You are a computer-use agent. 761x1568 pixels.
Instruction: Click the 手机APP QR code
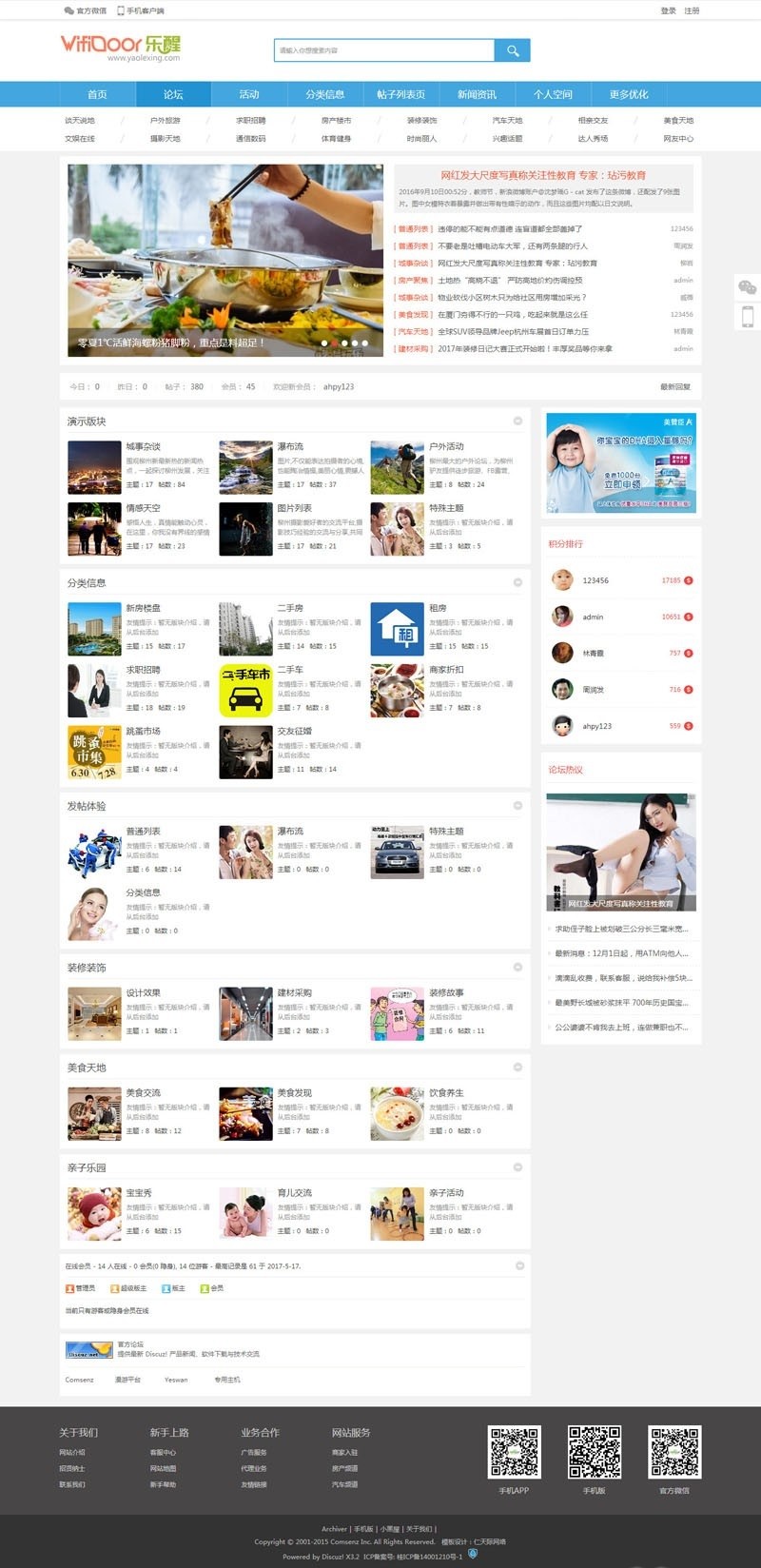tap(514, 1452)
